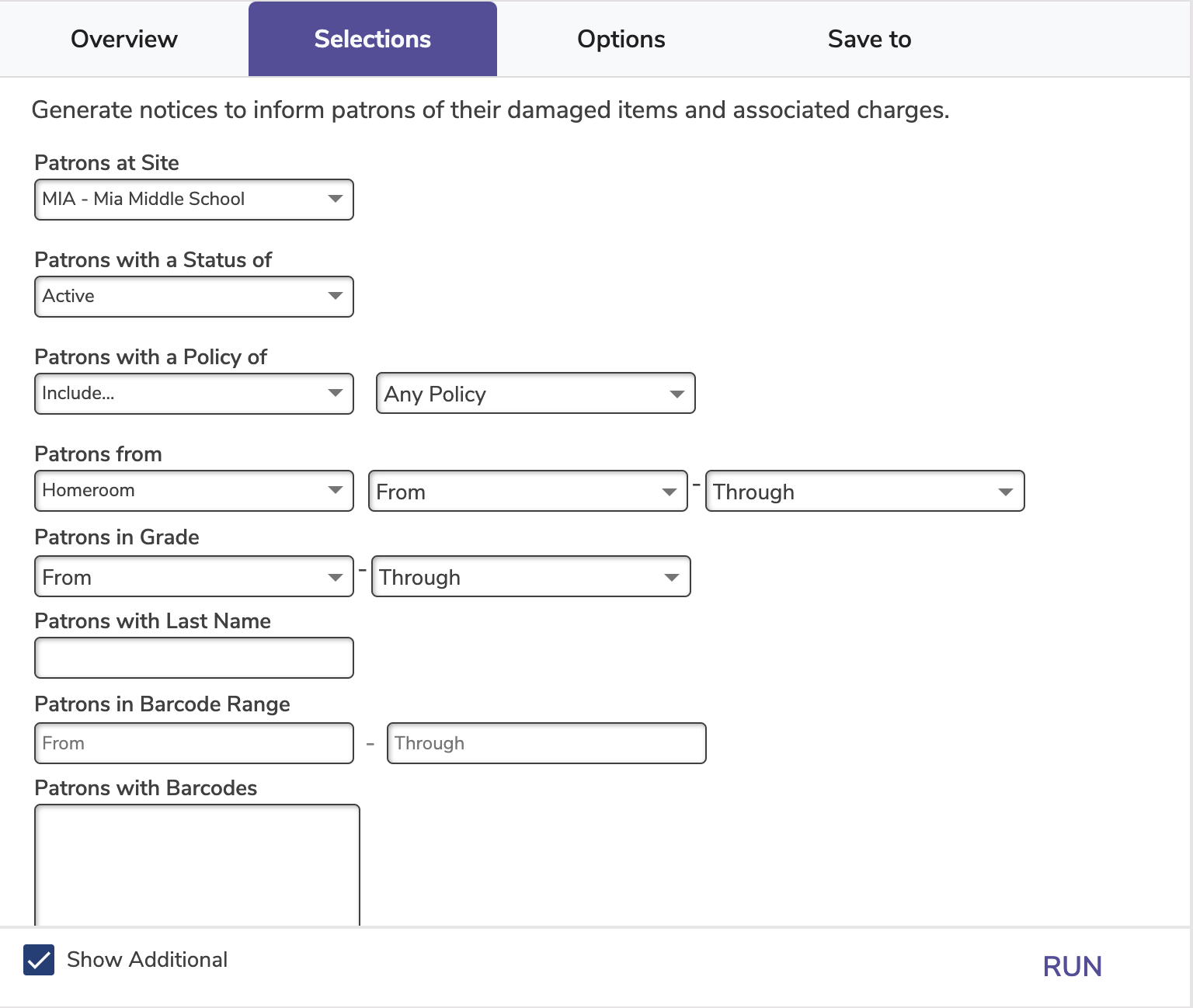Open the Any Policy dropdown
The image size is (1193, 1008).
pyautogui.click(x=535, y=394)
